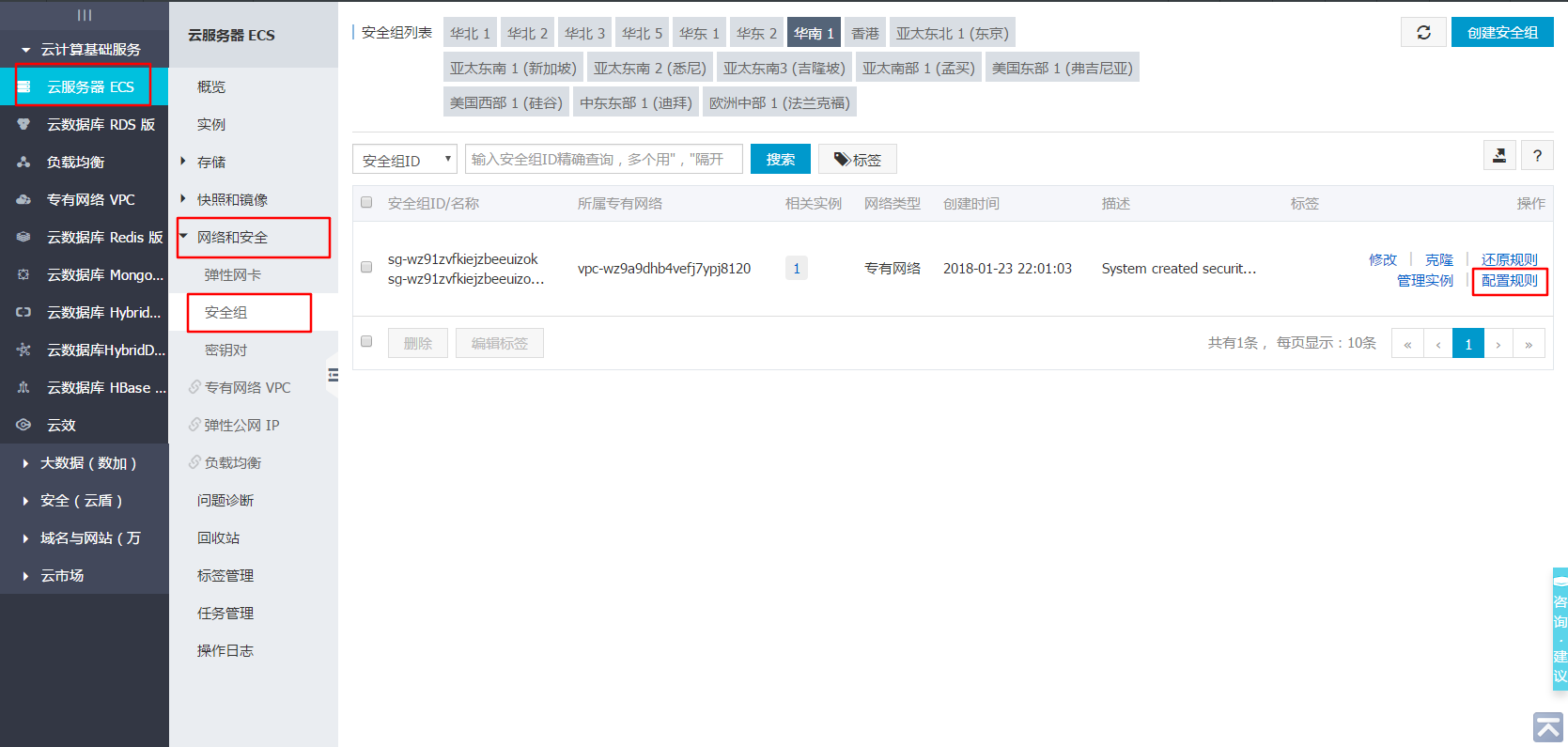Open the 安全组ID search-type dropdown

pyautogui.click(x=405, y=160)
